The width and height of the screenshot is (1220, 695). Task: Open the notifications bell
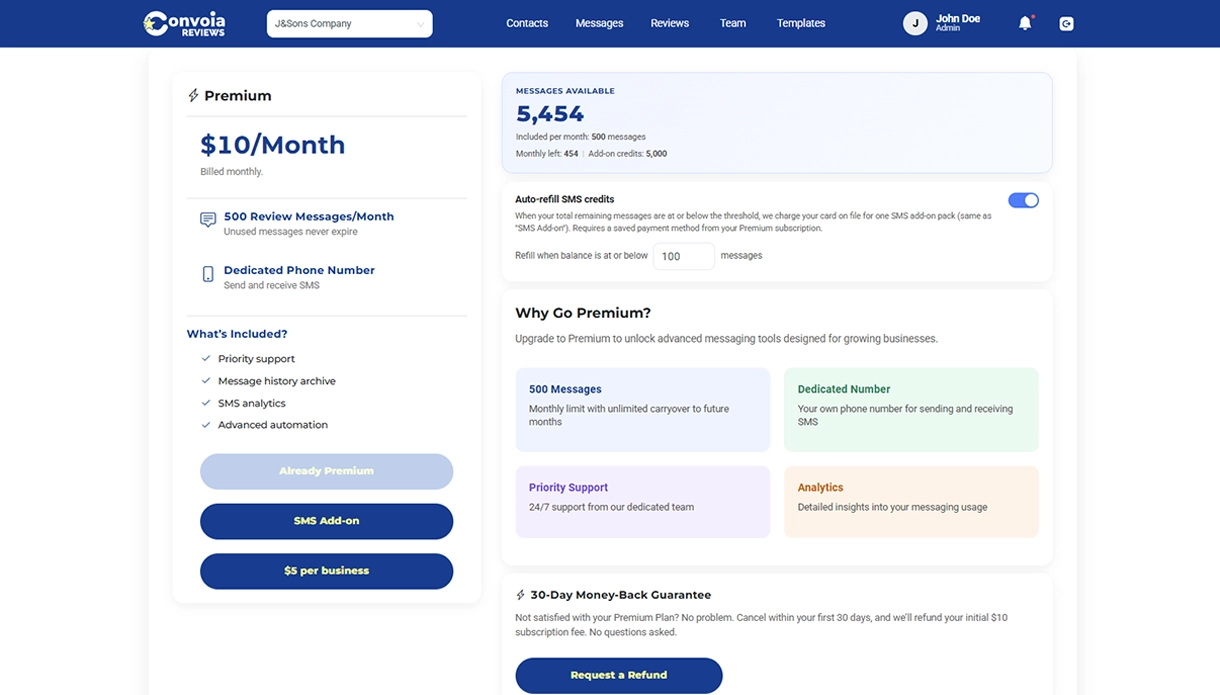pos(1024,23)
